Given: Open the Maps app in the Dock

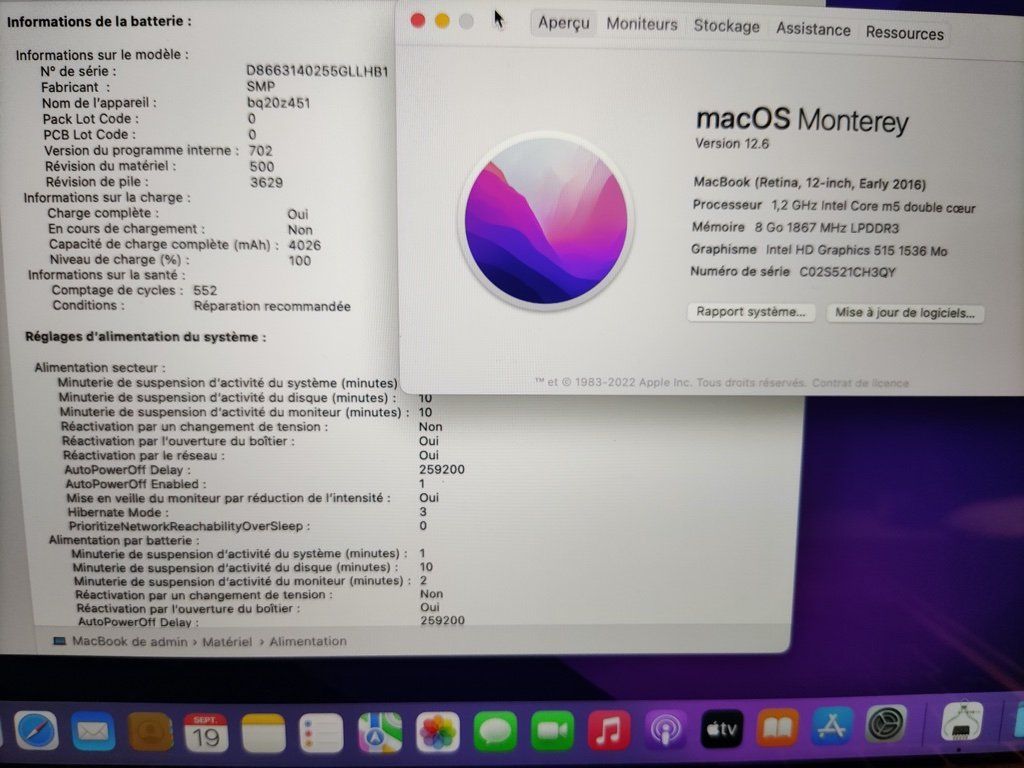Looking at the screenshot, I should [379, 733].
